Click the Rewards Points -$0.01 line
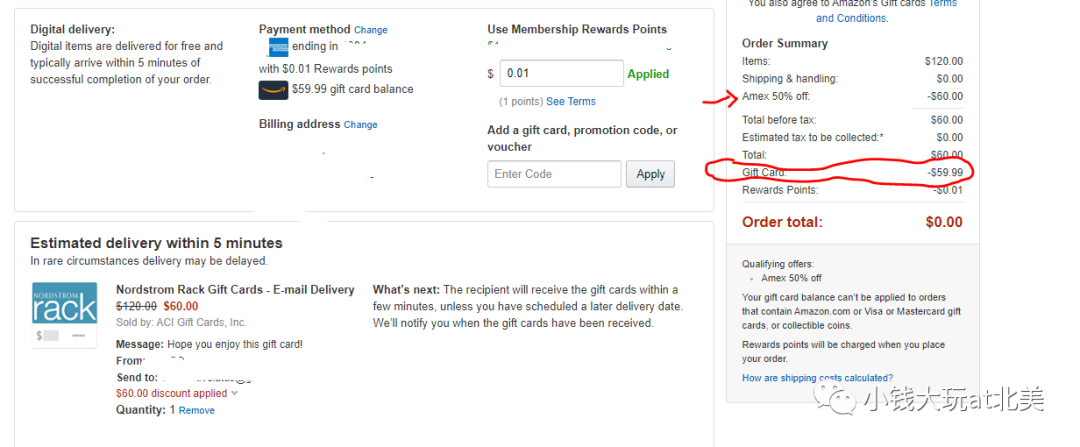 pyautogui.click(x=853, y=190)
